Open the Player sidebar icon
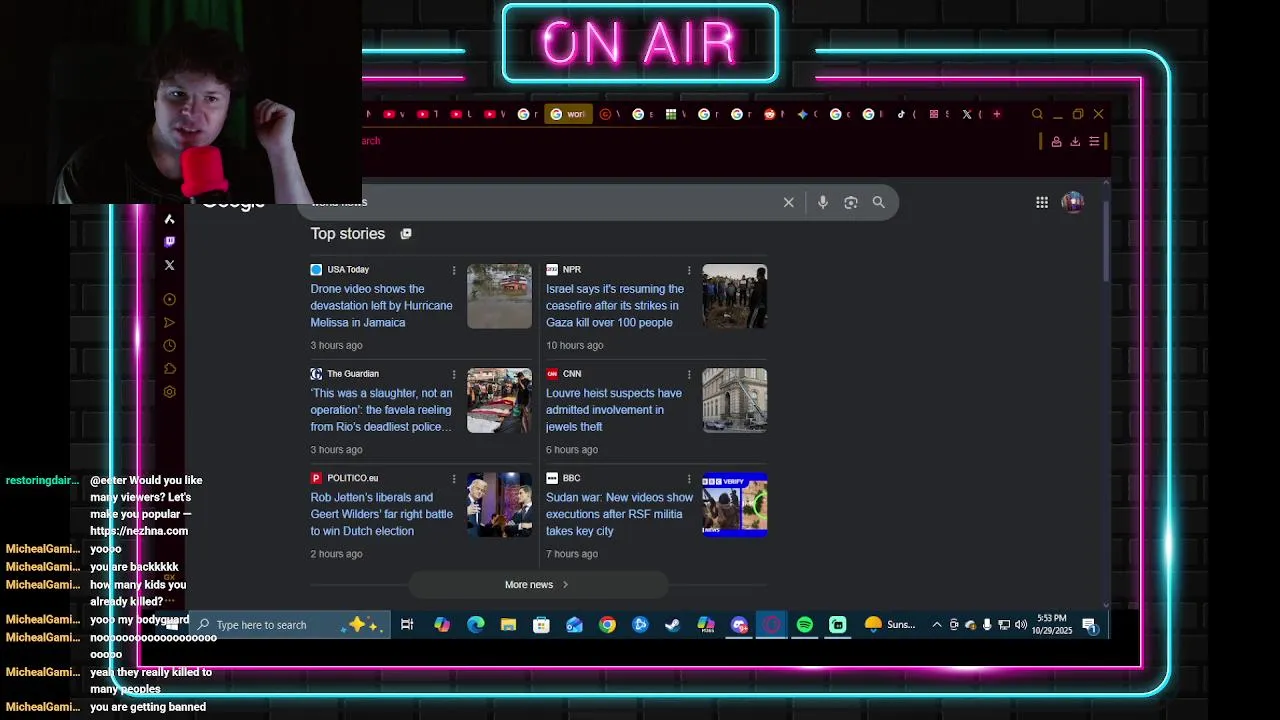 [x=169, y=299]
